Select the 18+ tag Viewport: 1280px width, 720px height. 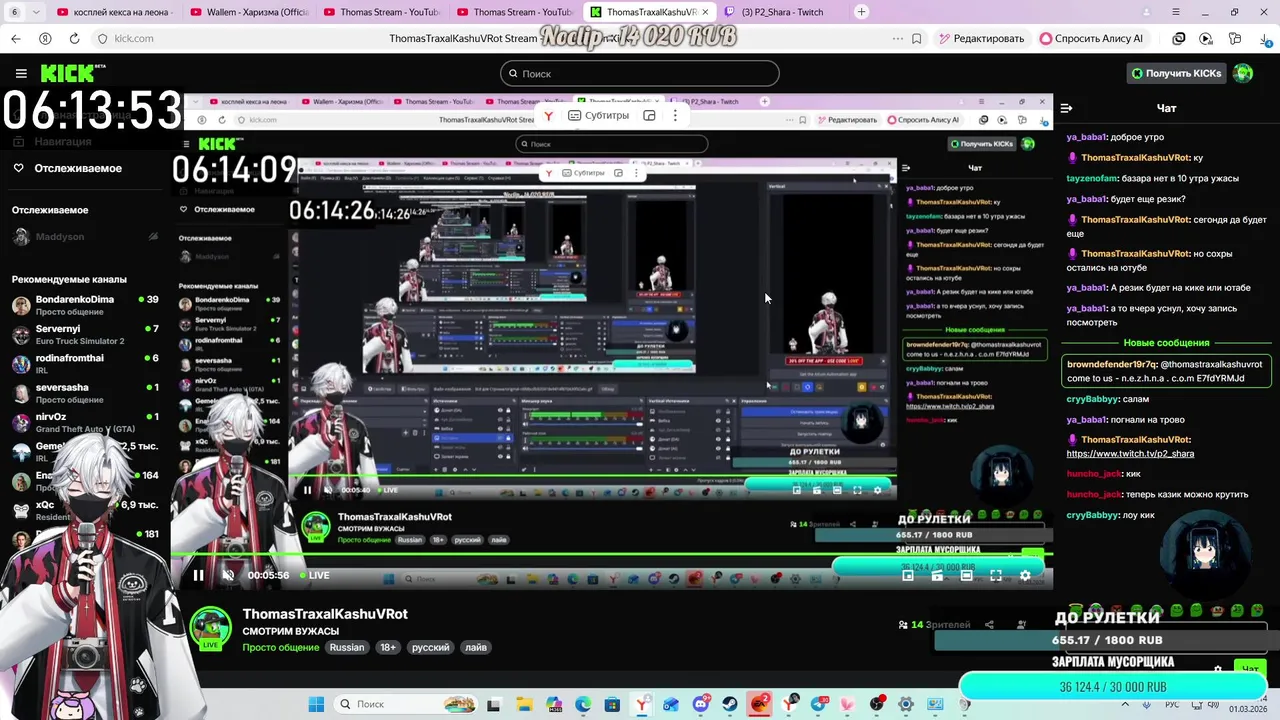388,647
